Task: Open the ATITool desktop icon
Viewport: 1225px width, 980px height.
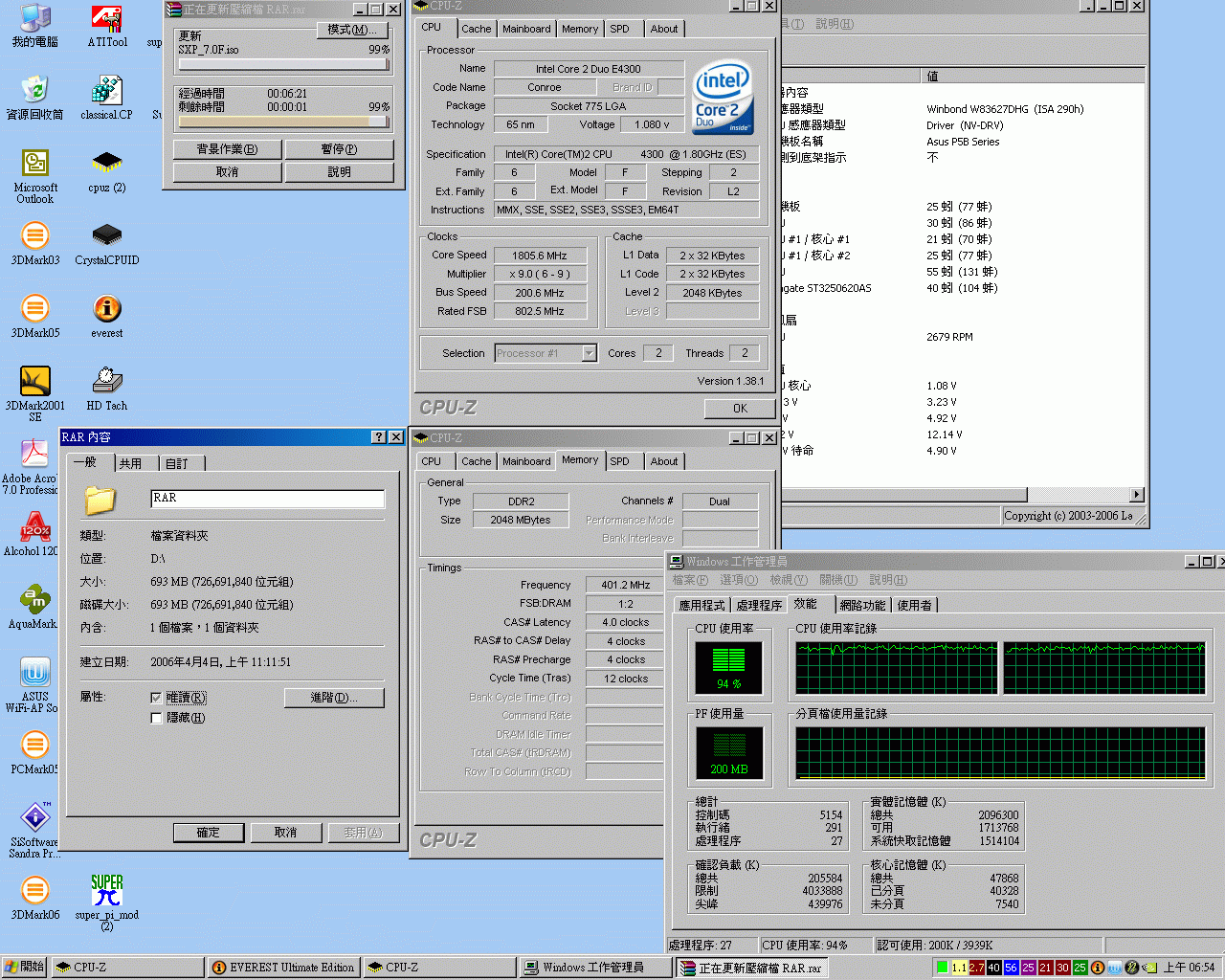Action: [106, 25]
